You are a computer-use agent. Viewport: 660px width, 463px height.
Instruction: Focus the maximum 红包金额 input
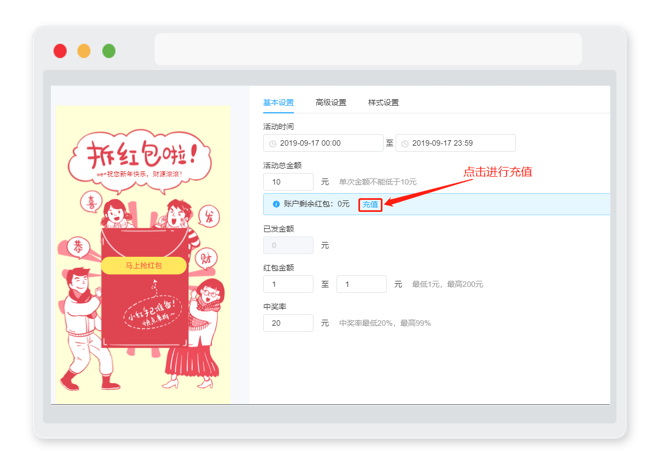pyautogui.click(x=362, y=284)
